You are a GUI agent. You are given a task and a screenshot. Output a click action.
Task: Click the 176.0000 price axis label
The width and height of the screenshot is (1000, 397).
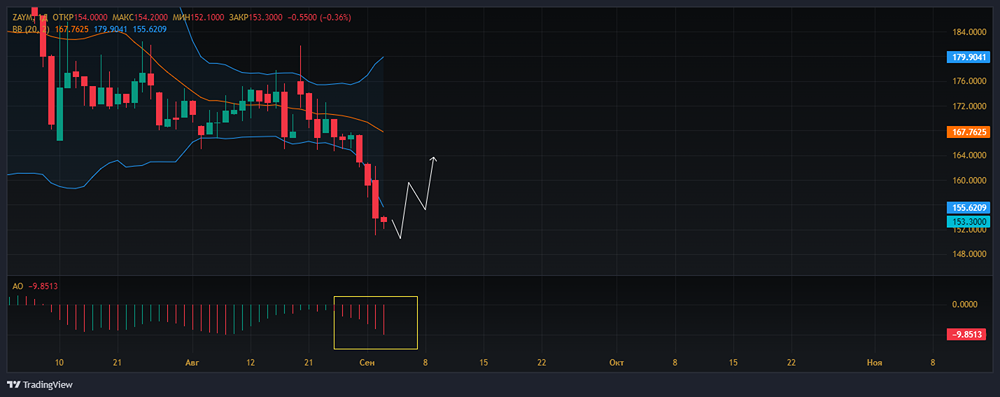969,81
